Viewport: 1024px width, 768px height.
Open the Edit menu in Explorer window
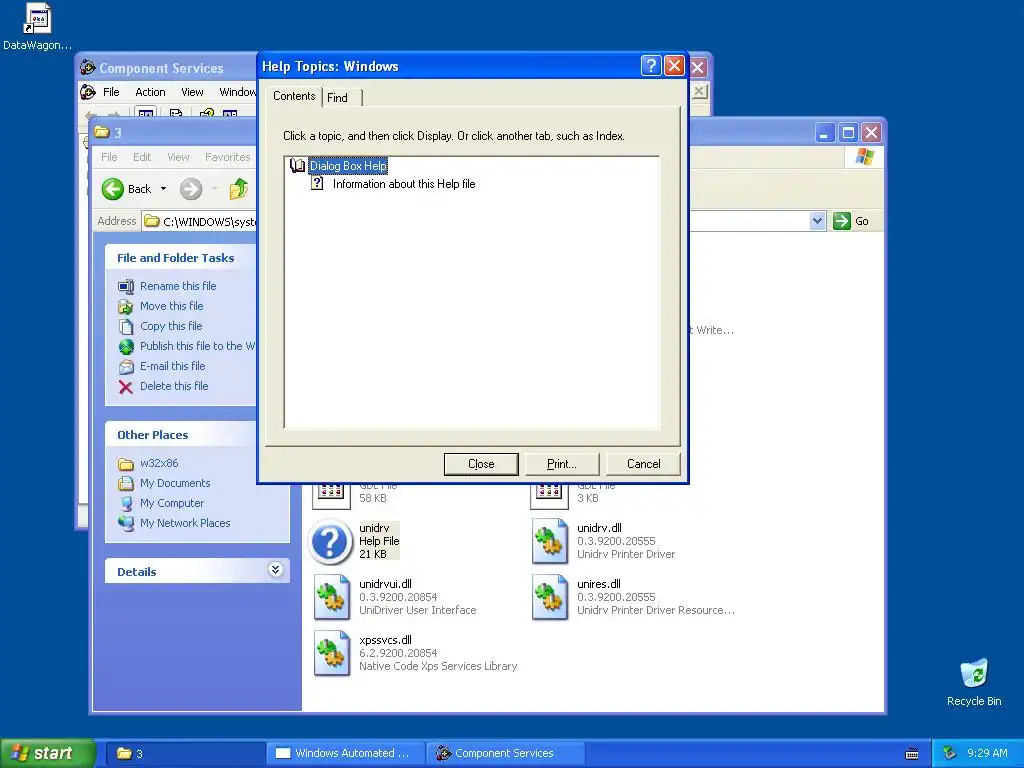point(142,157)
